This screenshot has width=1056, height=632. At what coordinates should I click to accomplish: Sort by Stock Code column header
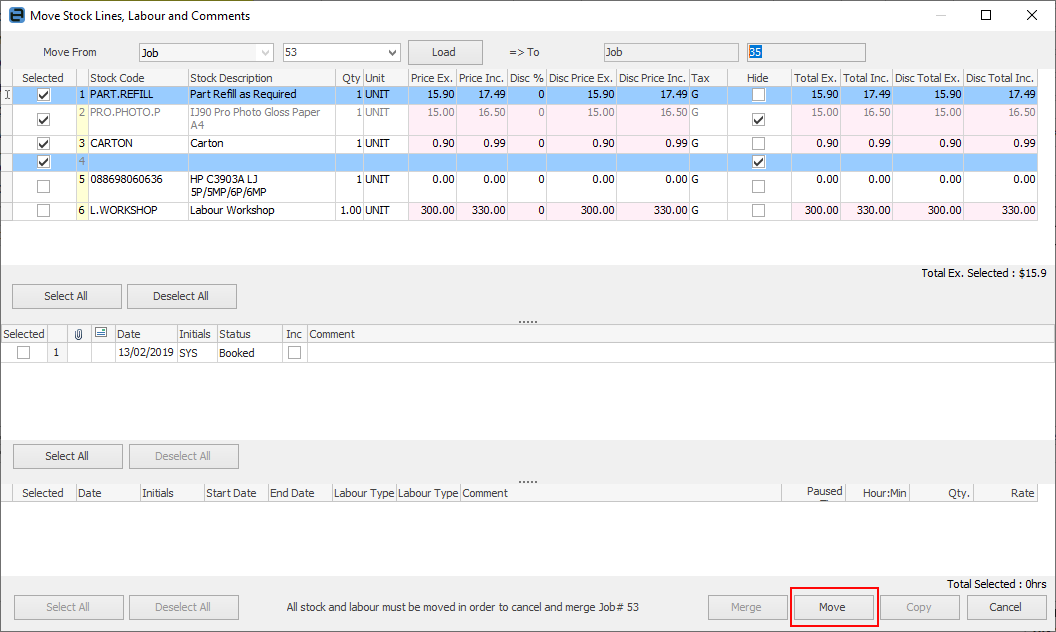pos(137,78)
